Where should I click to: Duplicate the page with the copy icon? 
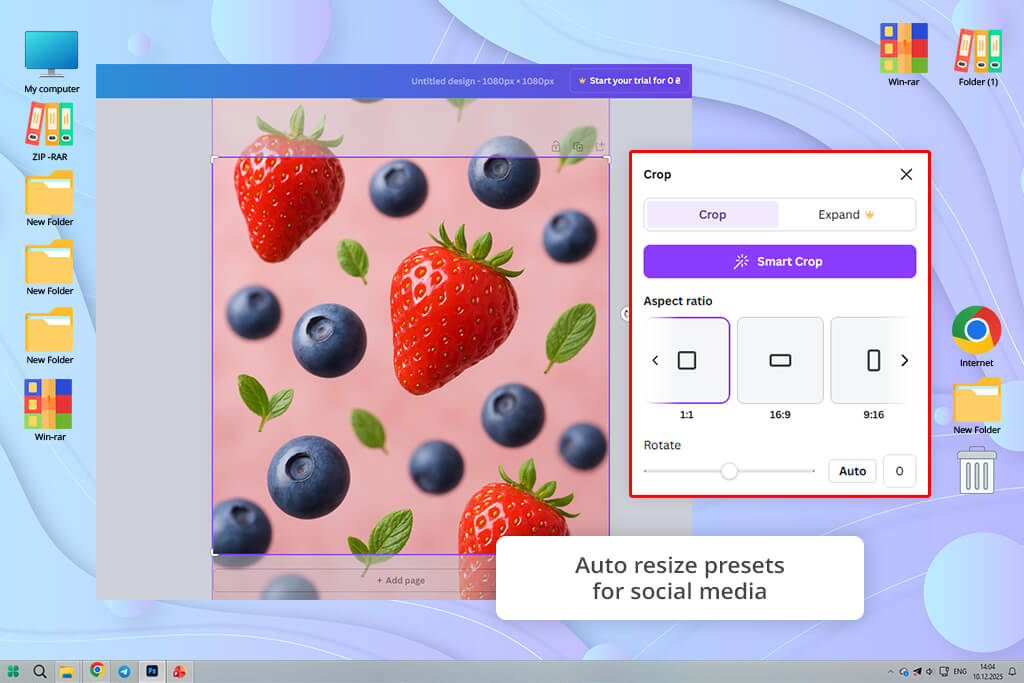click(578, 146)
